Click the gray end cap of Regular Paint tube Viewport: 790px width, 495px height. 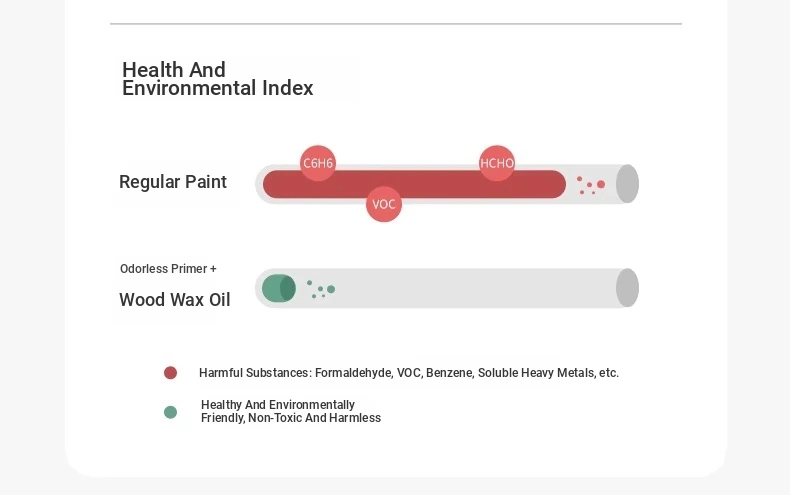(x=627, y=184)
